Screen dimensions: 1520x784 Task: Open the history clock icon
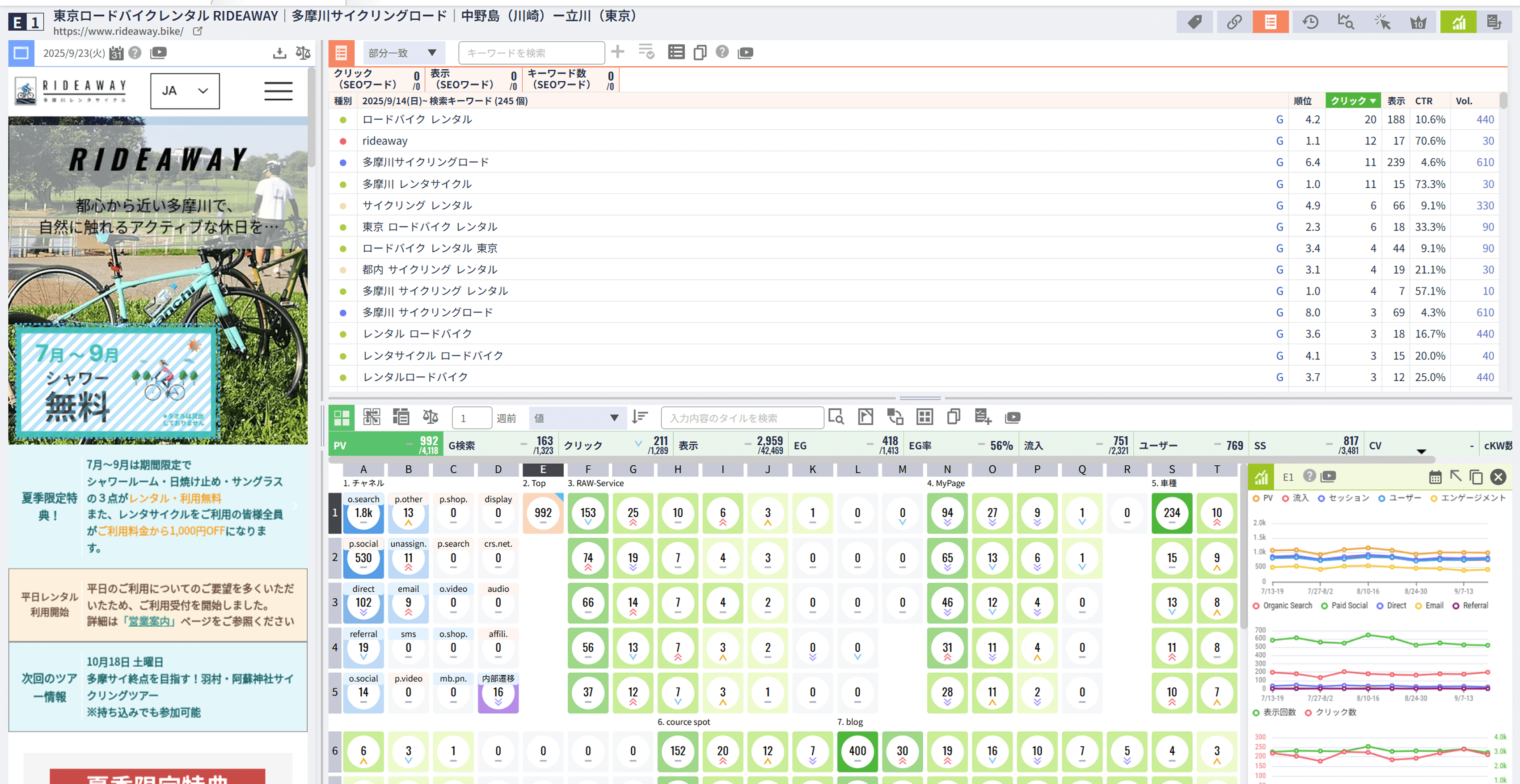(1310, 22)
